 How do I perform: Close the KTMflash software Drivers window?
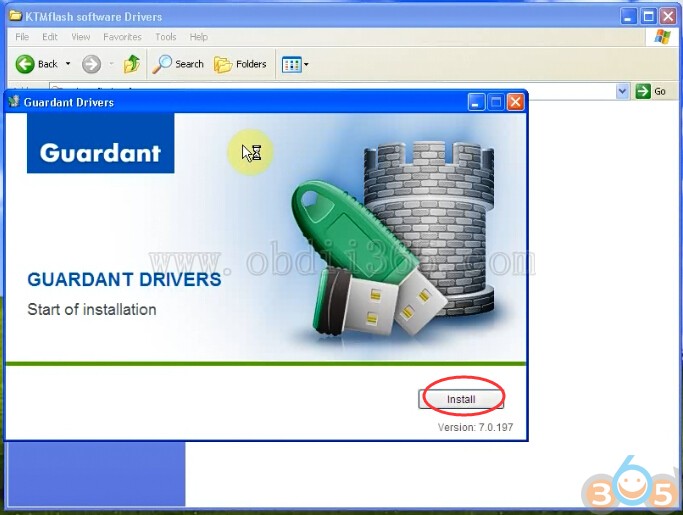[x=668, y=17]
